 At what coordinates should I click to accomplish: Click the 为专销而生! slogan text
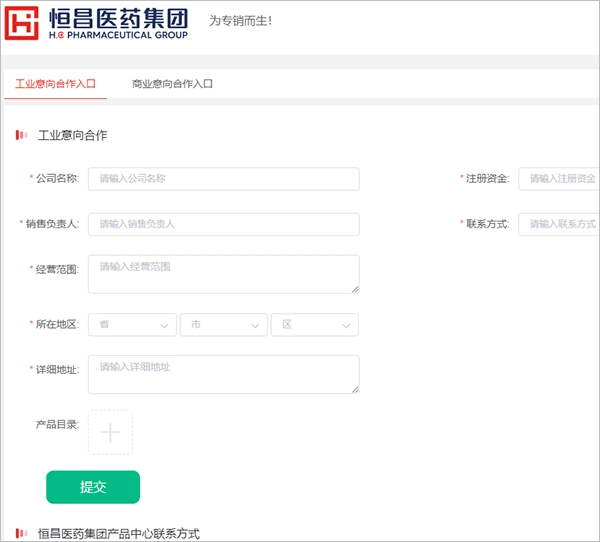coord(240,20)
